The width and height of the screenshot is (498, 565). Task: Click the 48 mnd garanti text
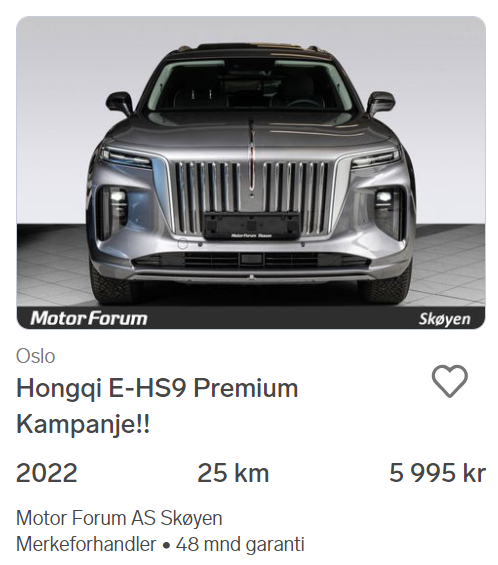(x=240, y=544)
